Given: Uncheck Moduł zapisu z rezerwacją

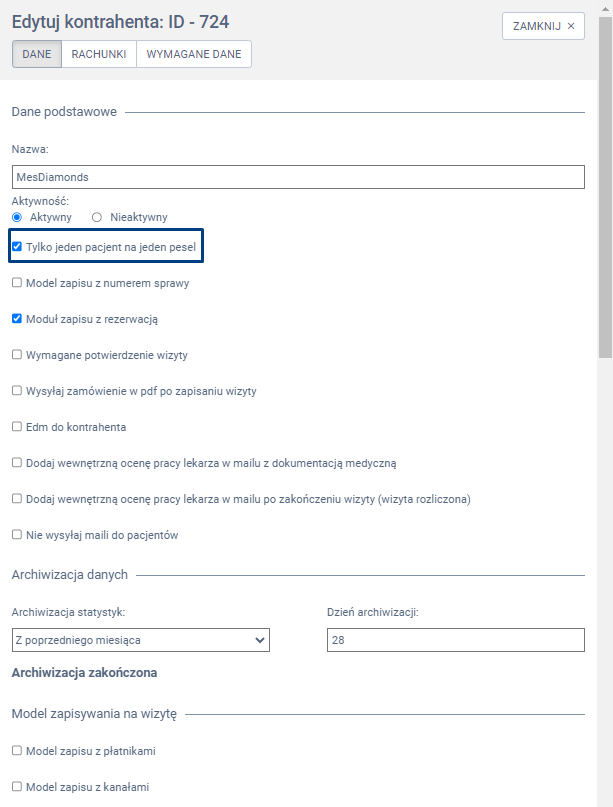Looking at the screenshot, I should pyautogui.click(x=17, y=319).
